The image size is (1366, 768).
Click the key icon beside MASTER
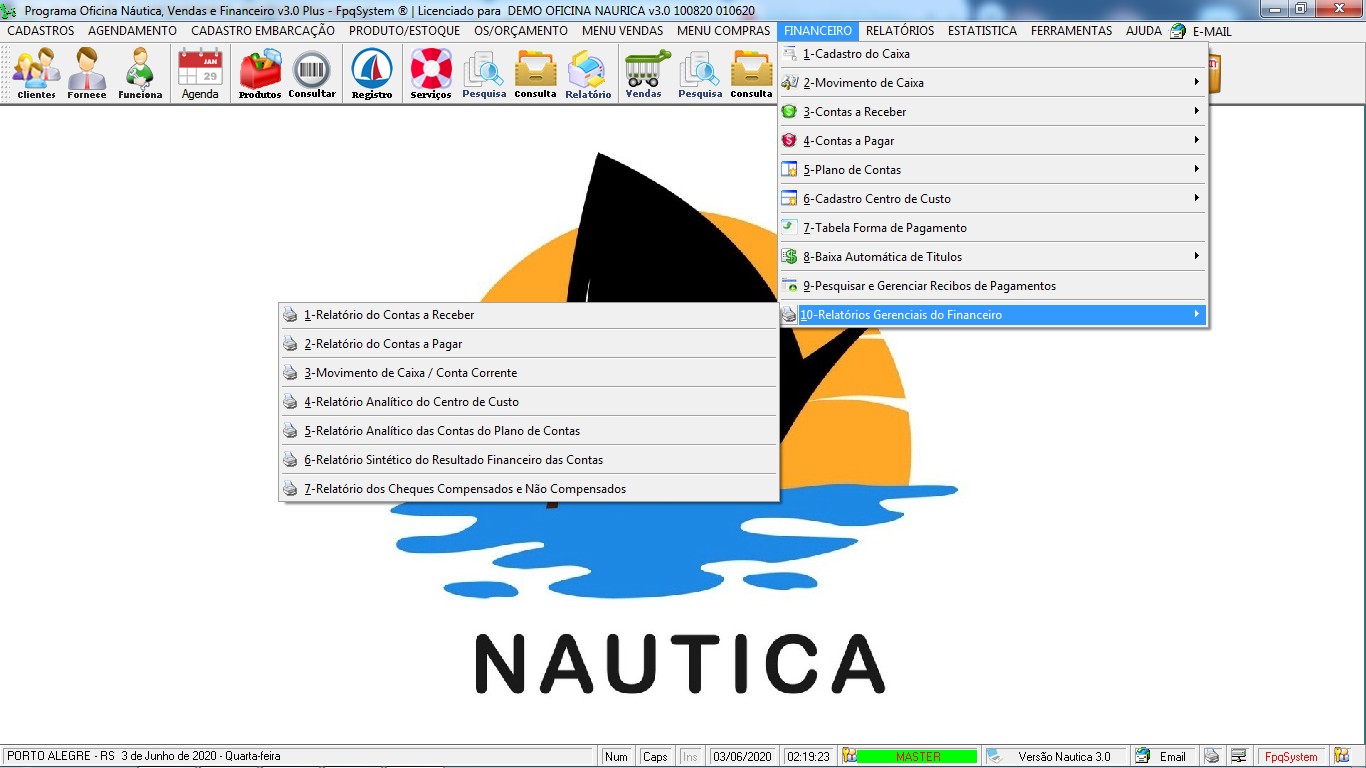[849, 756]
